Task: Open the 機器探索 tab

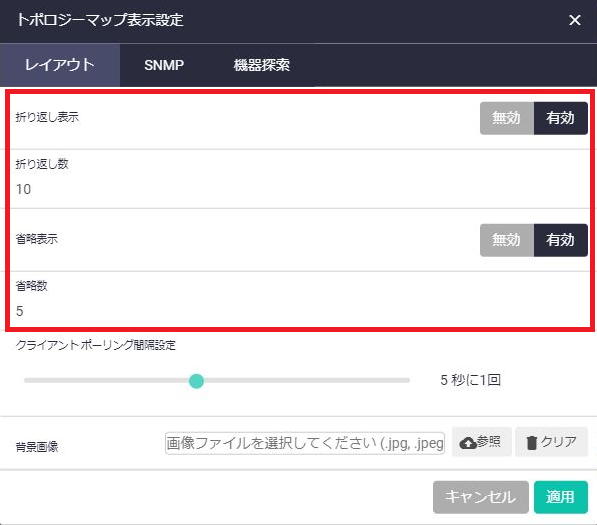Action: coord(262,65)
